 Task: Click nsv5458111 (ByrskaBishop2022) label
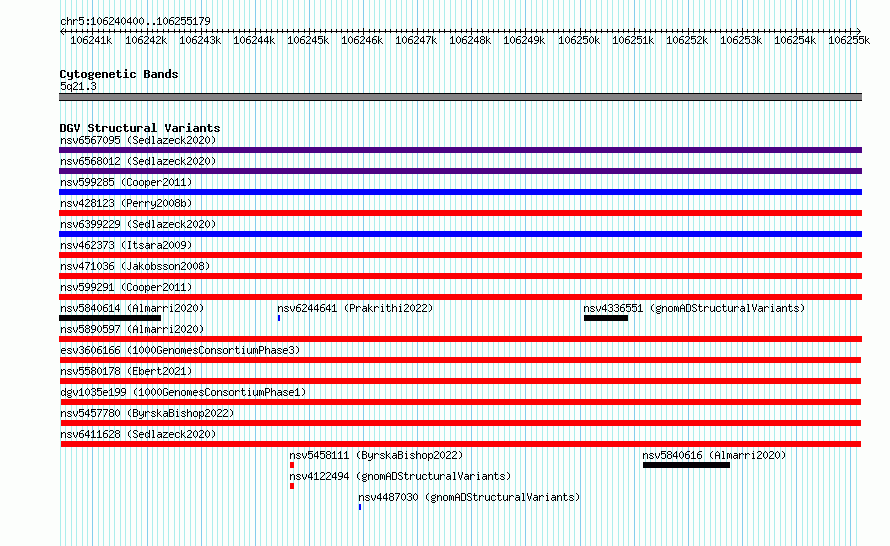[376, 455]
